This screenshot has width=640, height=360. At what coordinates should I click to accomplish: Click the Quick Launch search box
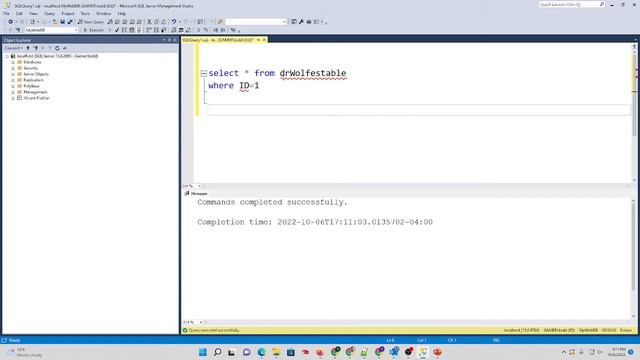[x=571, y=4]
